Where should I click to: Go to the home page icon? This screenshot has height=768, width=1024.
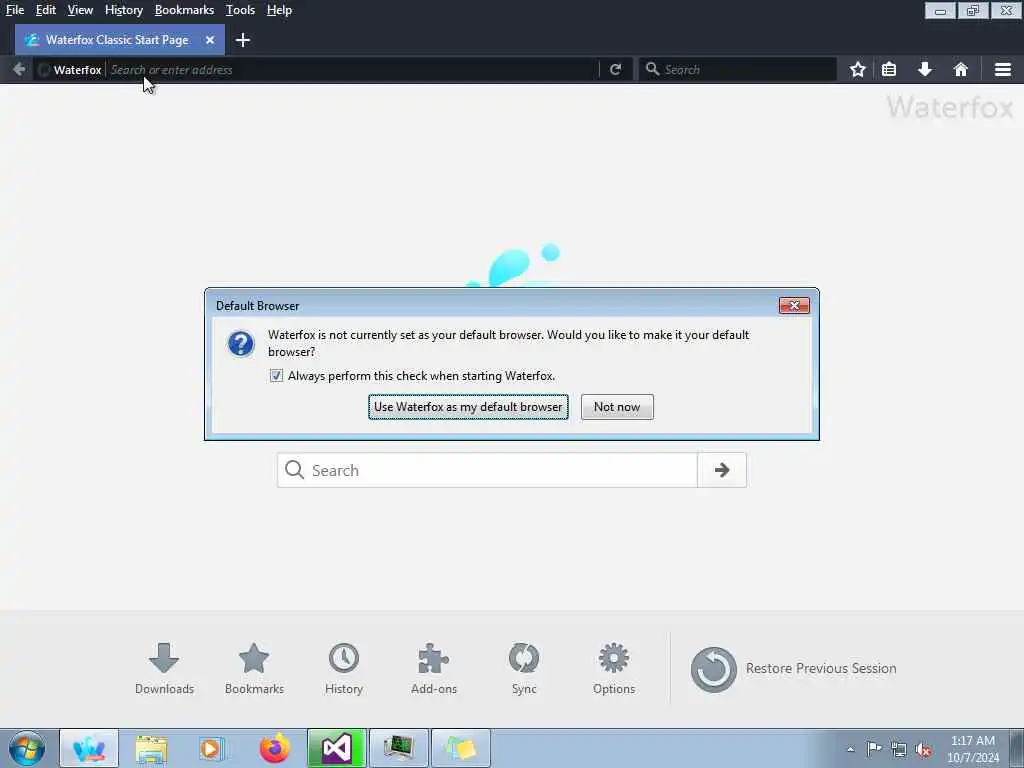pos(961,69)
